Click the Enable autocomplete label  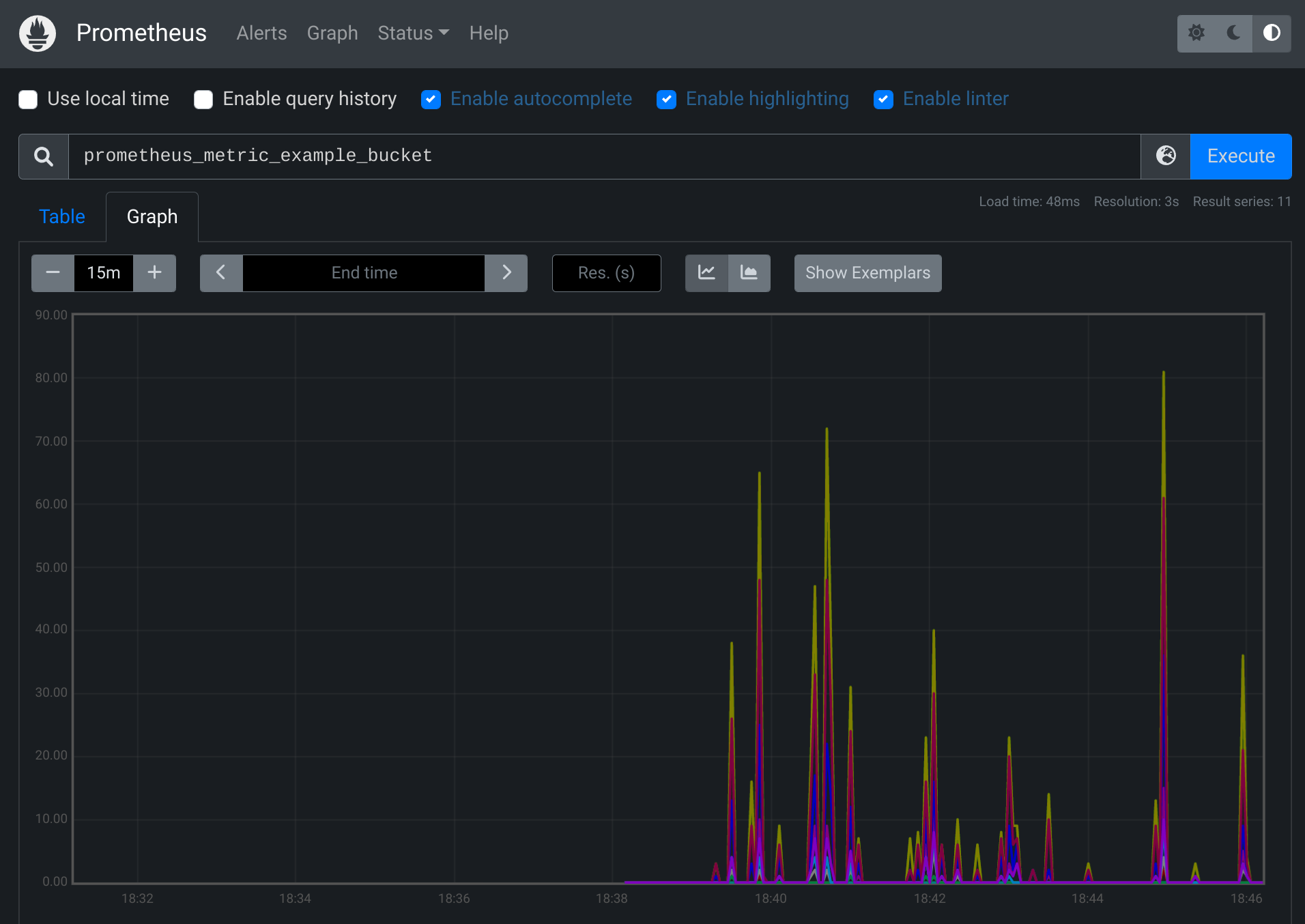point(541,99)
